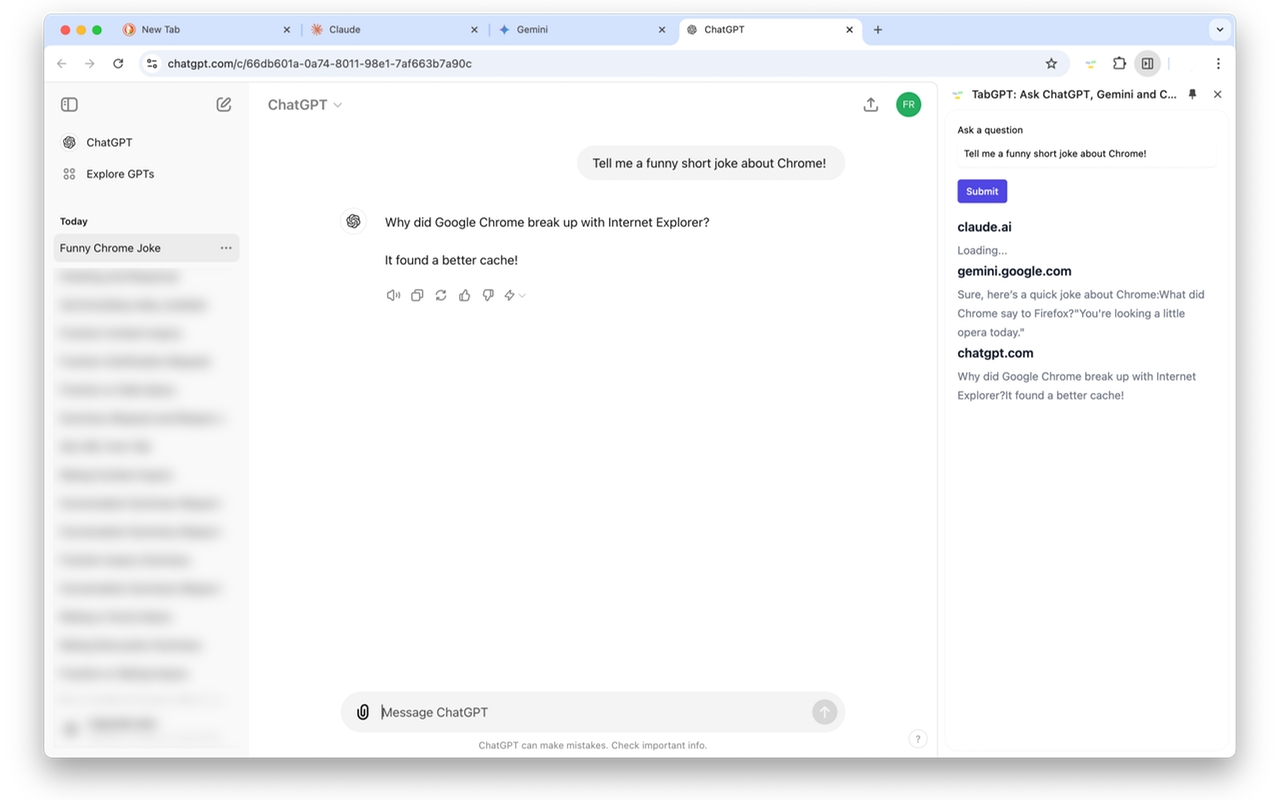Go back in browser history

tap(62, 63)
